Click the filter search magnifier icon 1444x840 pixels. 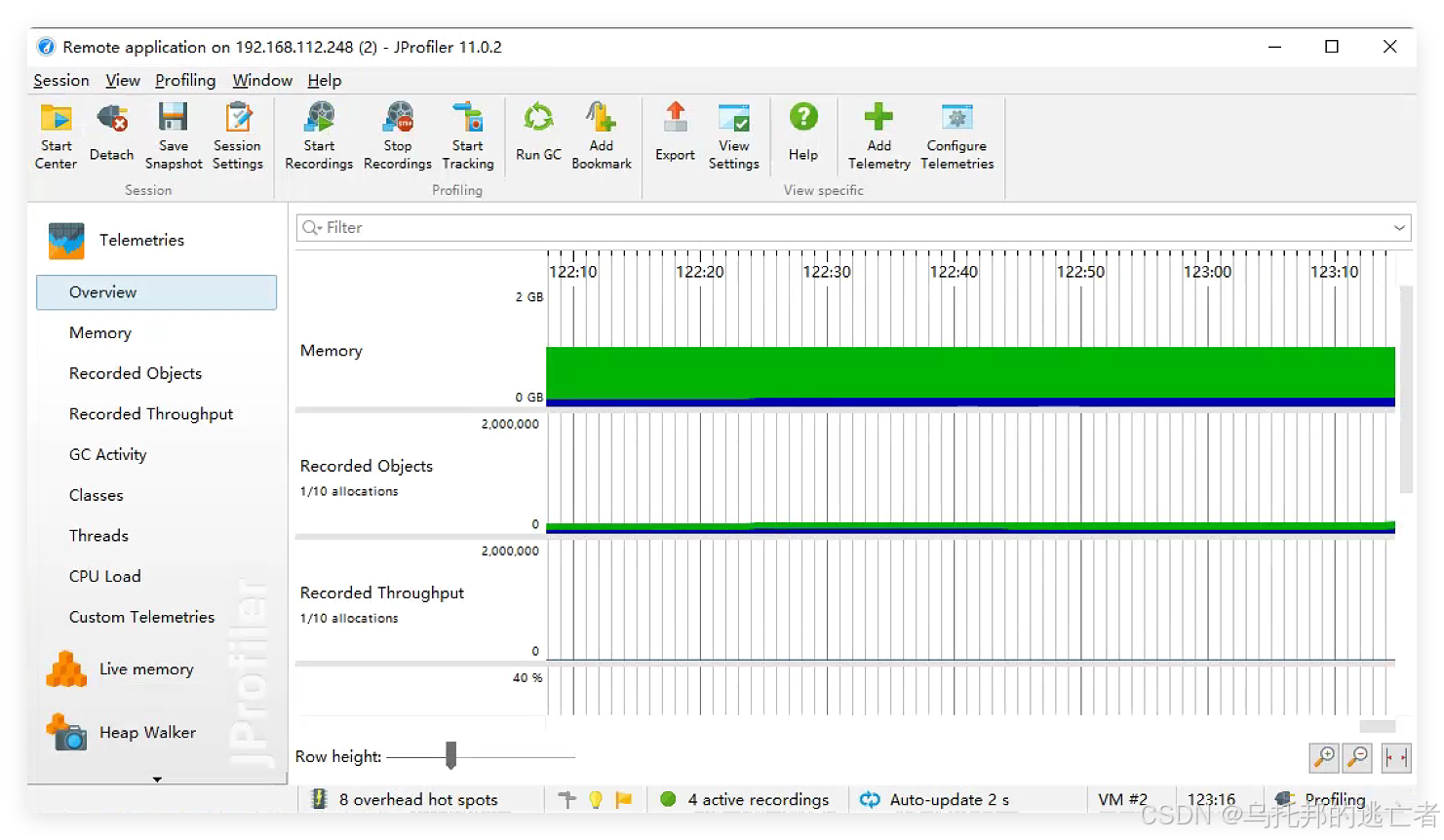(x=312, y=227)
